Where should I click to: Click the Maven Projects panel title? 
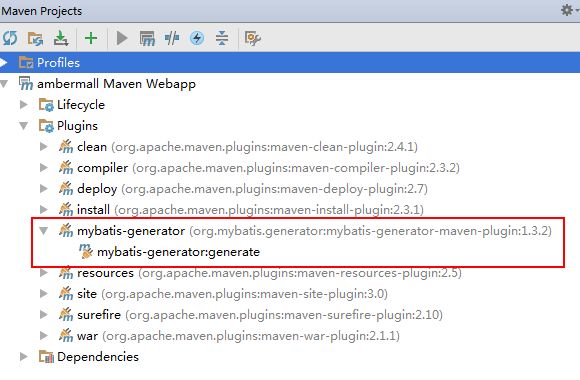tap(41, 11)
